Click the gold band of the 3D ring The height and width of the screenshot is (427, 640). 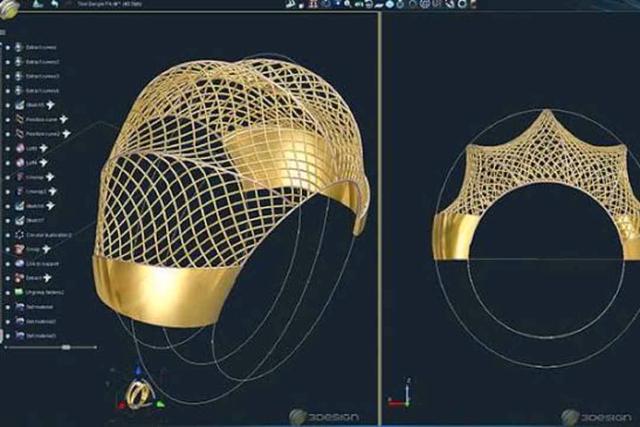(168, 288)
